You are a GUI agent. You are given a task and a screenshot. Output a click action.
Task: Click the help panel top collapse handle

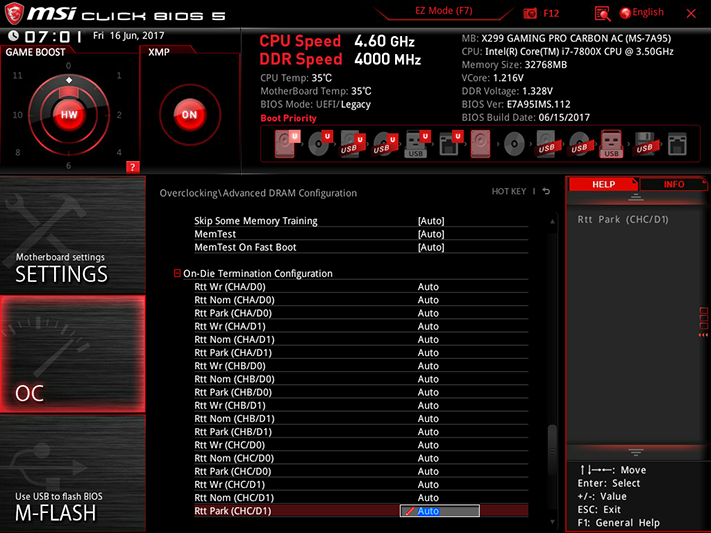[x=635, y=197]
